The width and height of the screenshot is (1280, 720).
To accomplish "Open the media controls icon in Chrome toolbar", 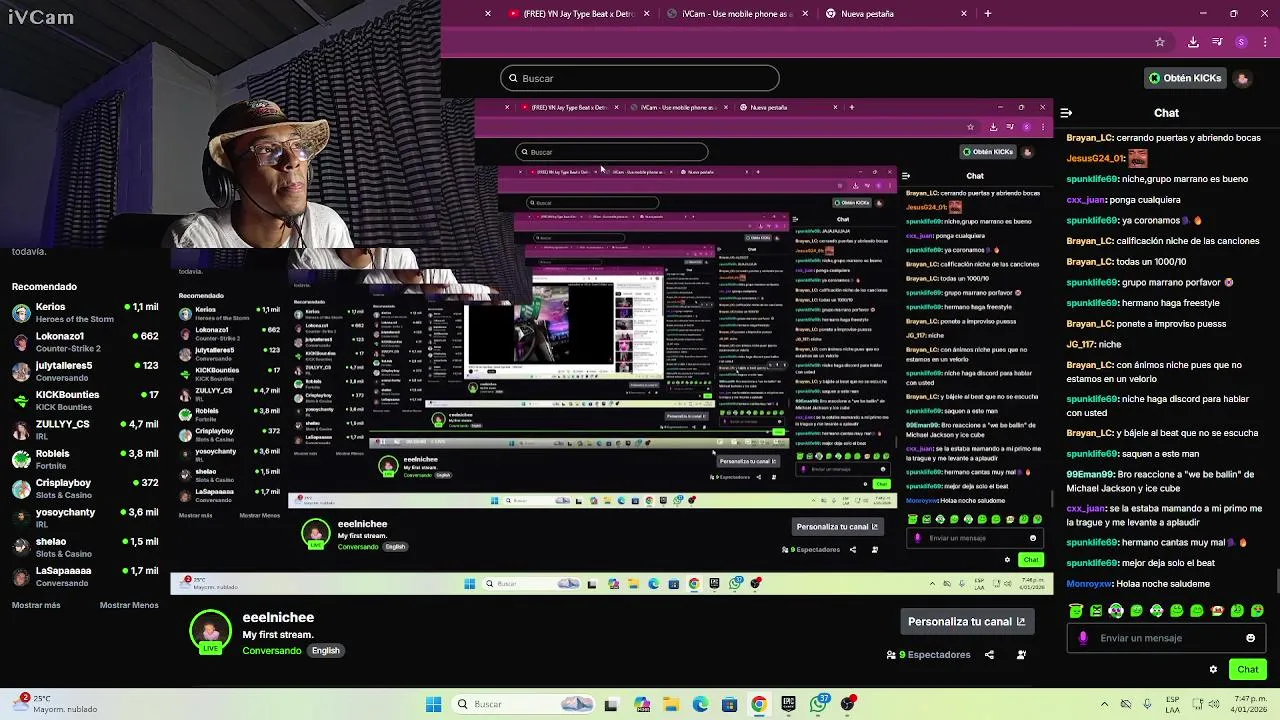I will (x=1217, y=42).
